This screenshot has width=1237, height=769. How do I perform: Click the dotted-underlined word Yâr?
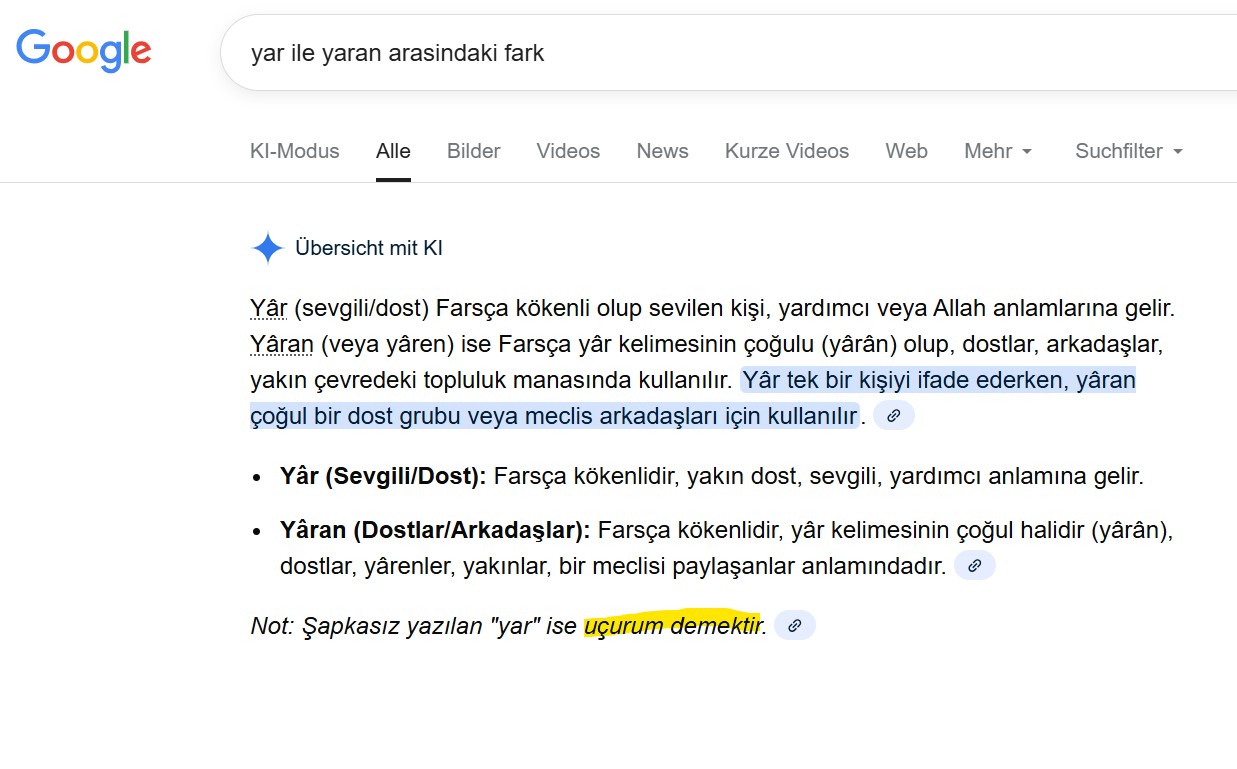coord(267,308)
